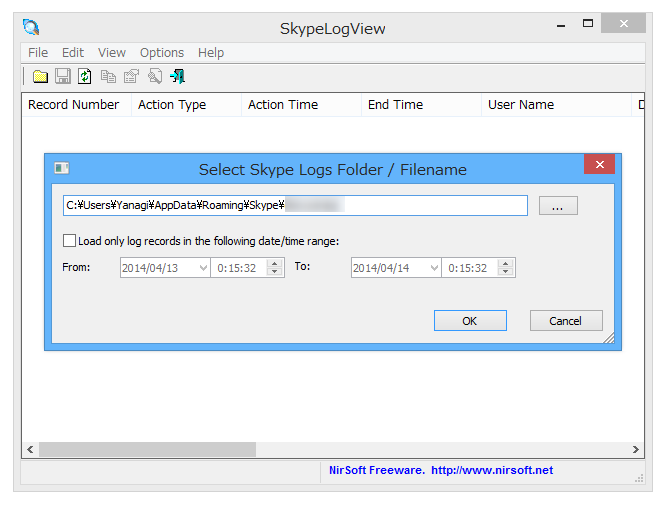Image resolution: width=670 pixels, height=511 pixels.
Task: Click the scrollbar left arrow
Action: pos(30,449)
